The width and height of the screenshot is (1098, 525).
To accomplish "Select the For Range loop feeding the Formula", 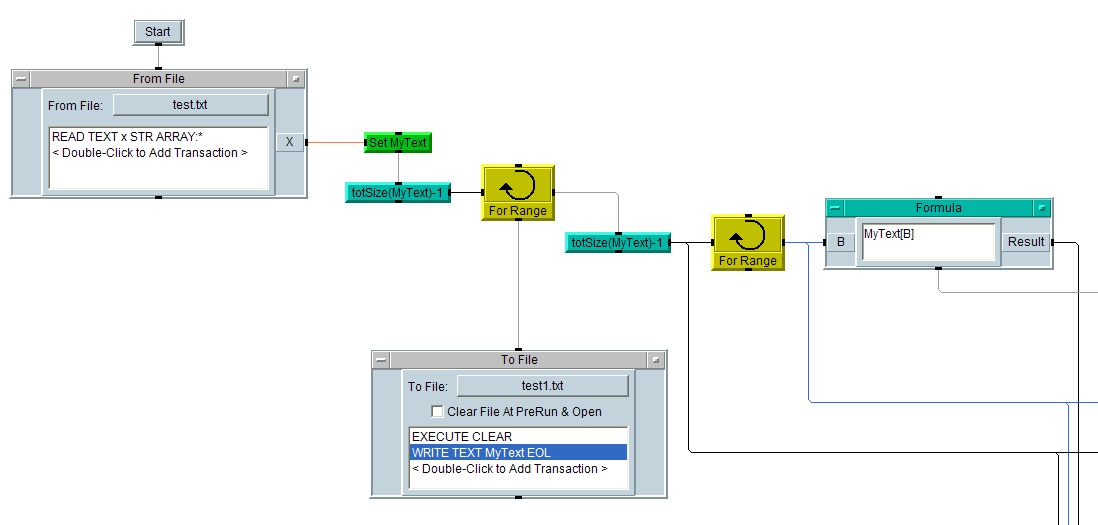I will (747, 242).
